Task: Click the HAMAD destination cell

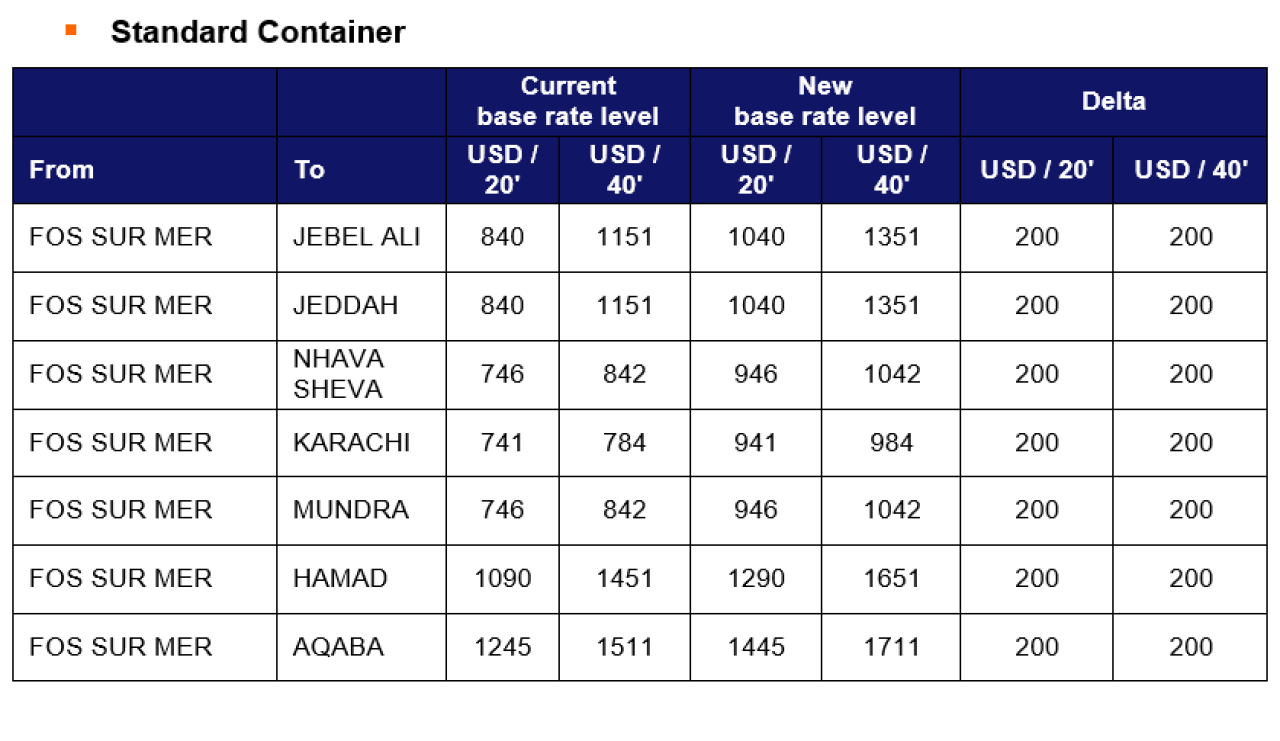Action: (361, 578)
